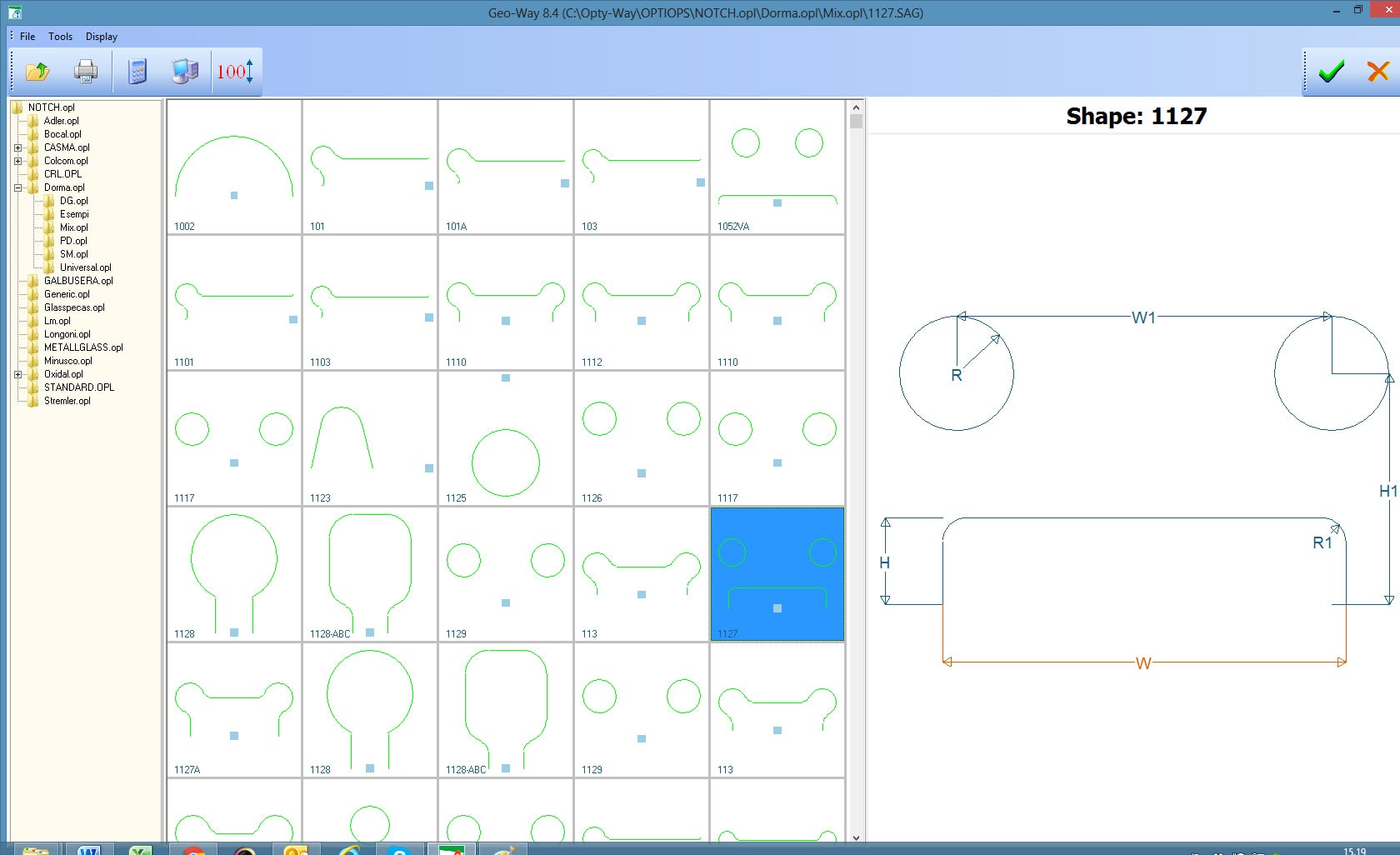Click the printer icon in the toolbar

86,72
